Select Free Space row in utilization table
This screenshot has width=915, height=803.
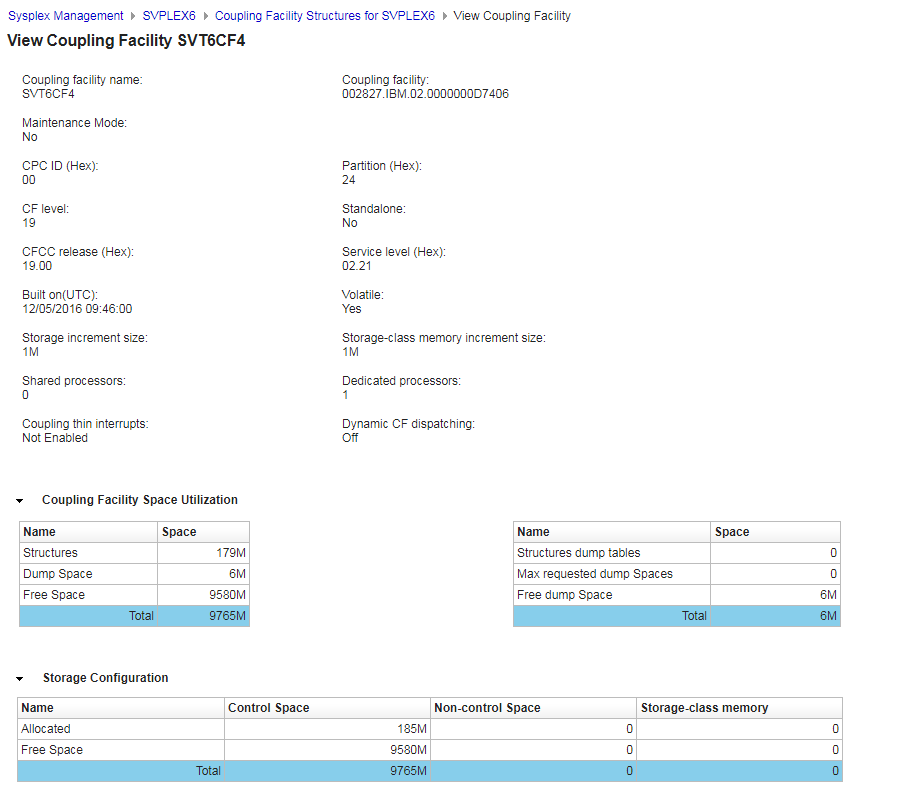(134, 595)
